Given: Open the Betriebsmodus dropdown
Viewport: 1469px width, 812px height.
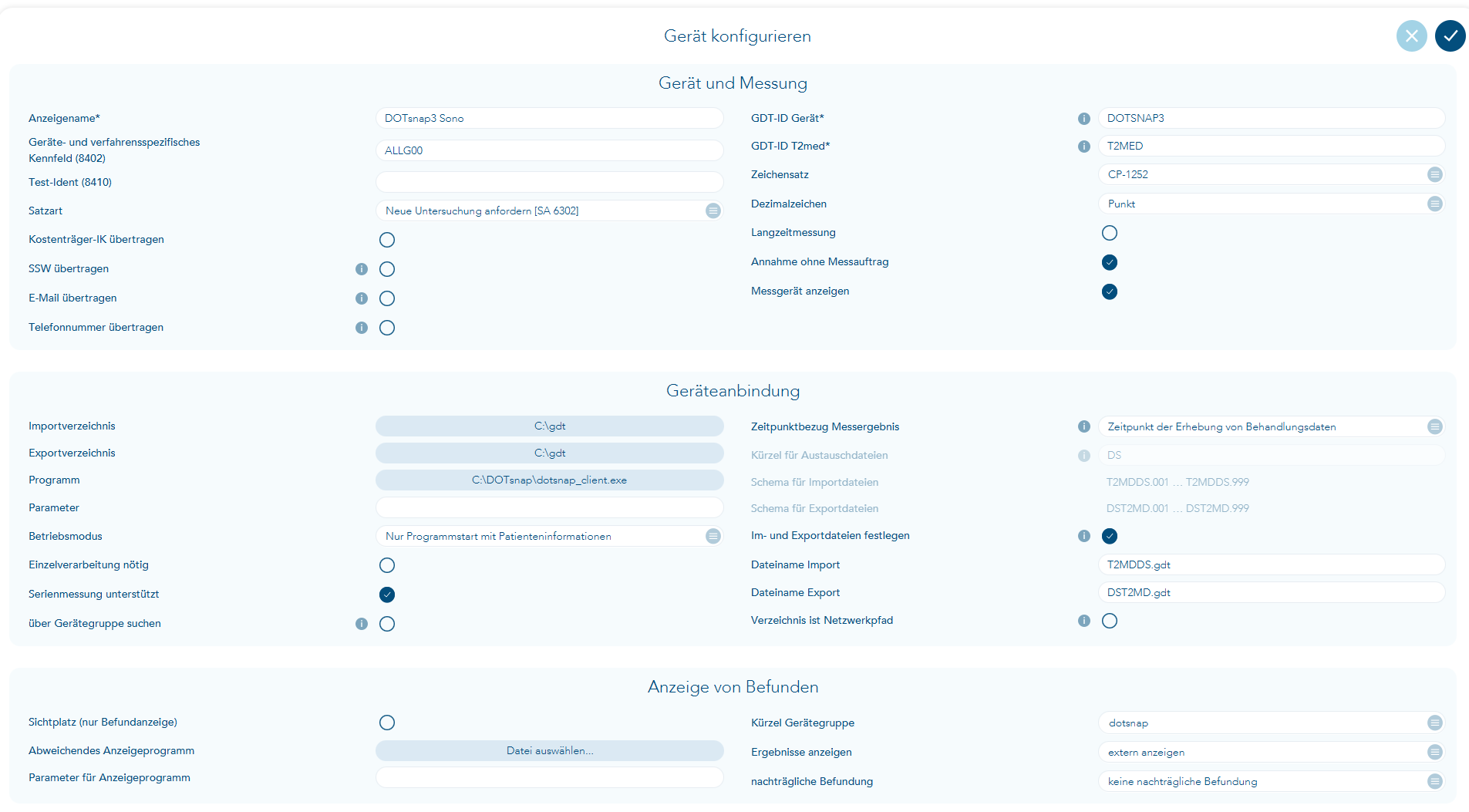Looking at the screenshot, I should [713, 537].
